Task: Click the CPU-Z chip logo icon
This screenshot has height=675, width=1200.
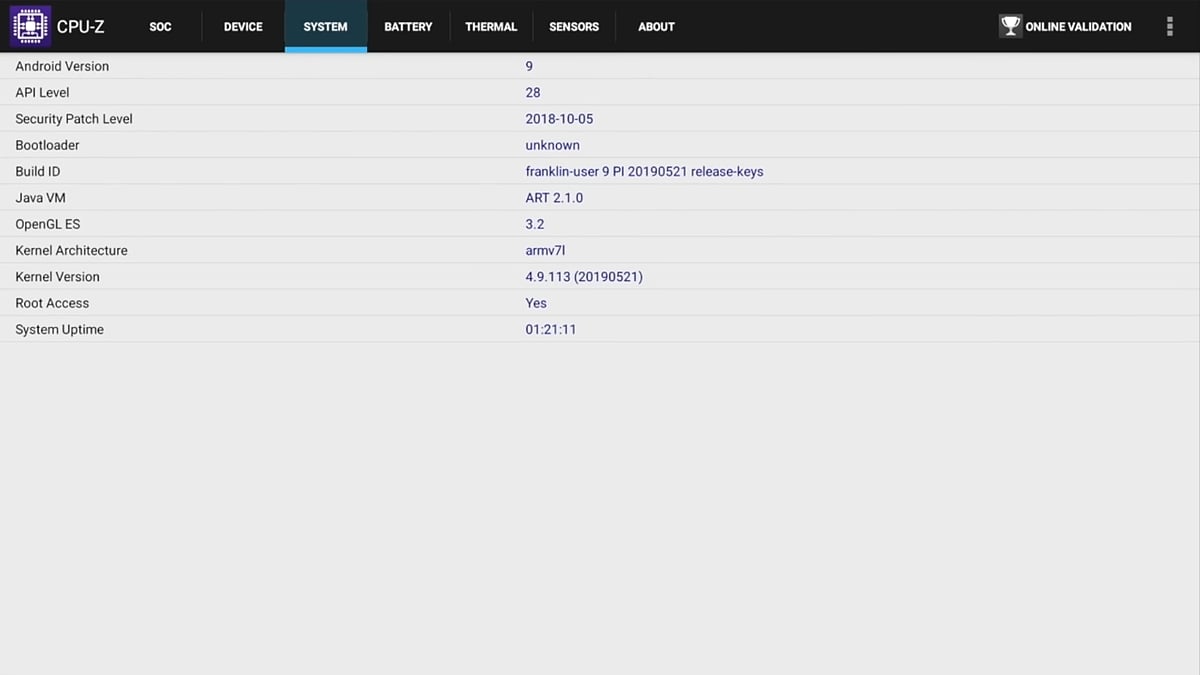Action: point(30,26)
